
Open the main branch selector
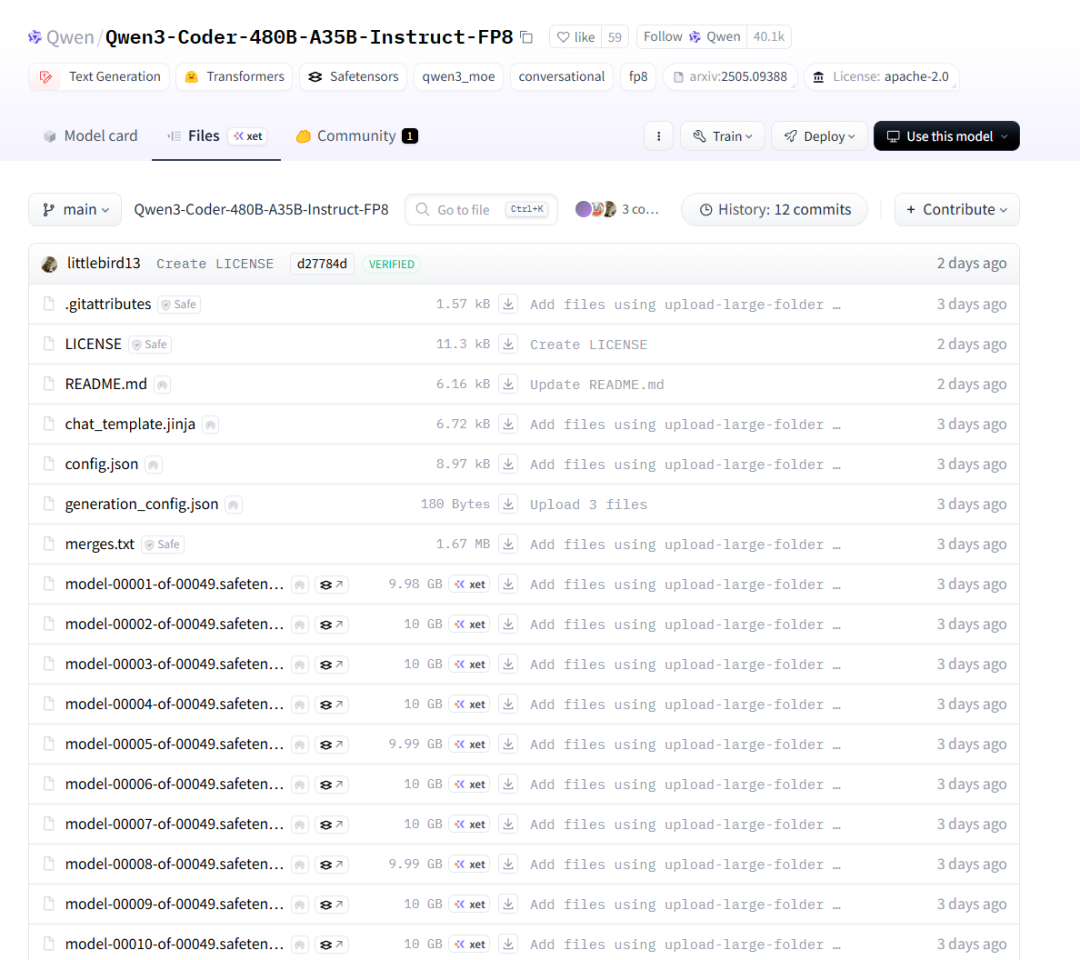[x=75, y=209]
